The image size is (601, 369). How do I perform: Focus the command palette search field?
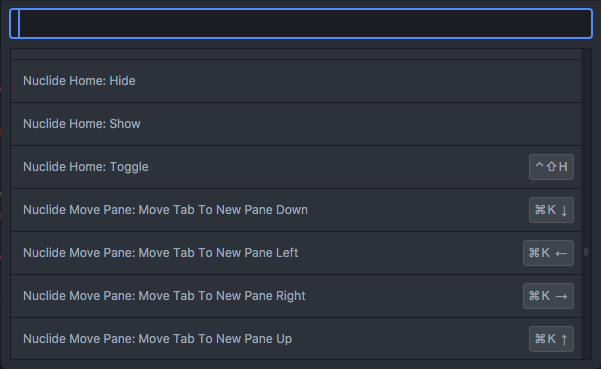click(301, 23)
